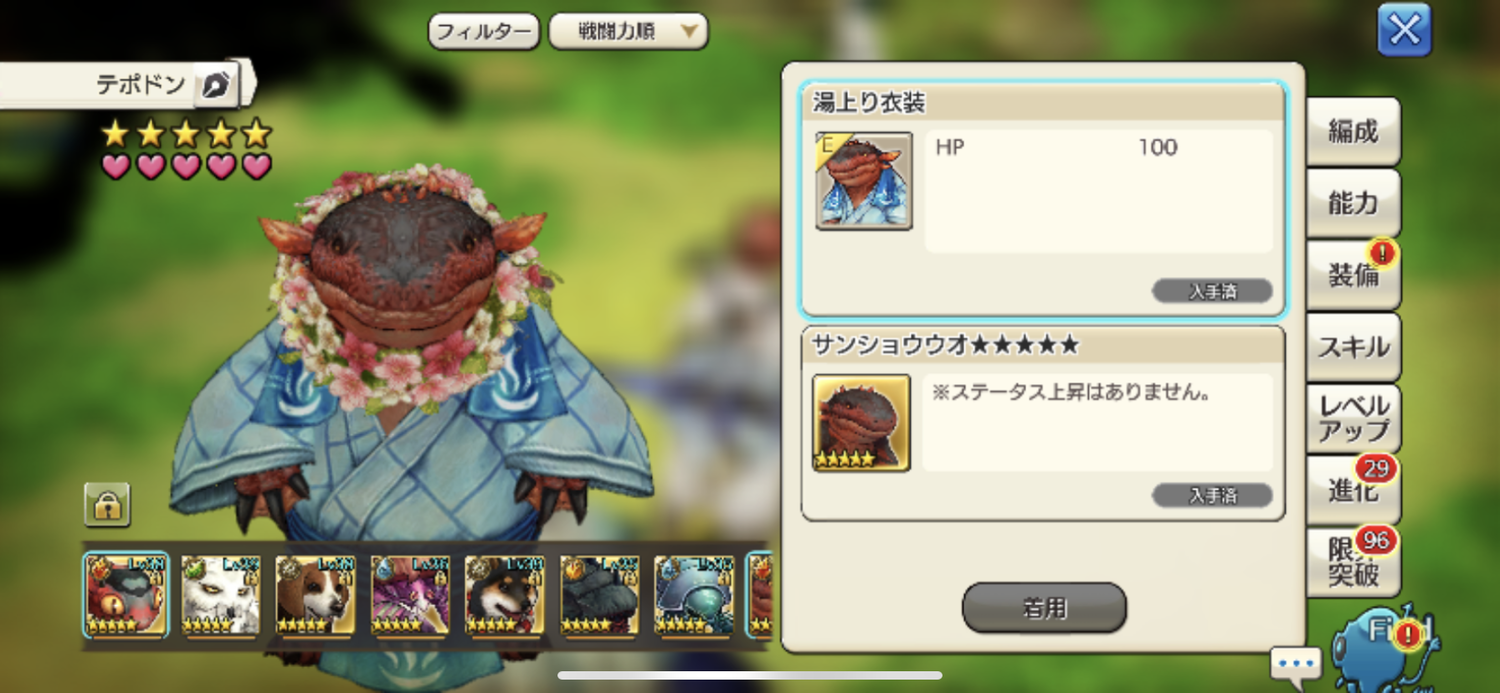Open the スキル tab

(1353, 348)
